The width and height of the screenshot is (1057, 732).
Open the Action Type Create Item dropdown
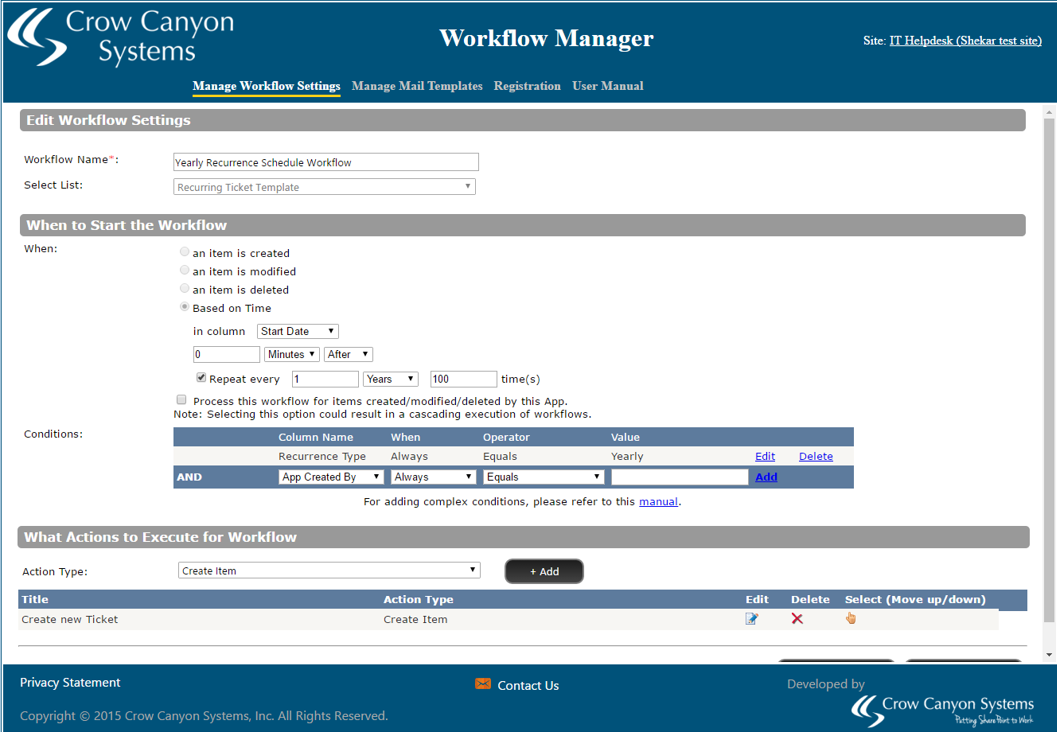pyautogui.click(x=329, y=570)
